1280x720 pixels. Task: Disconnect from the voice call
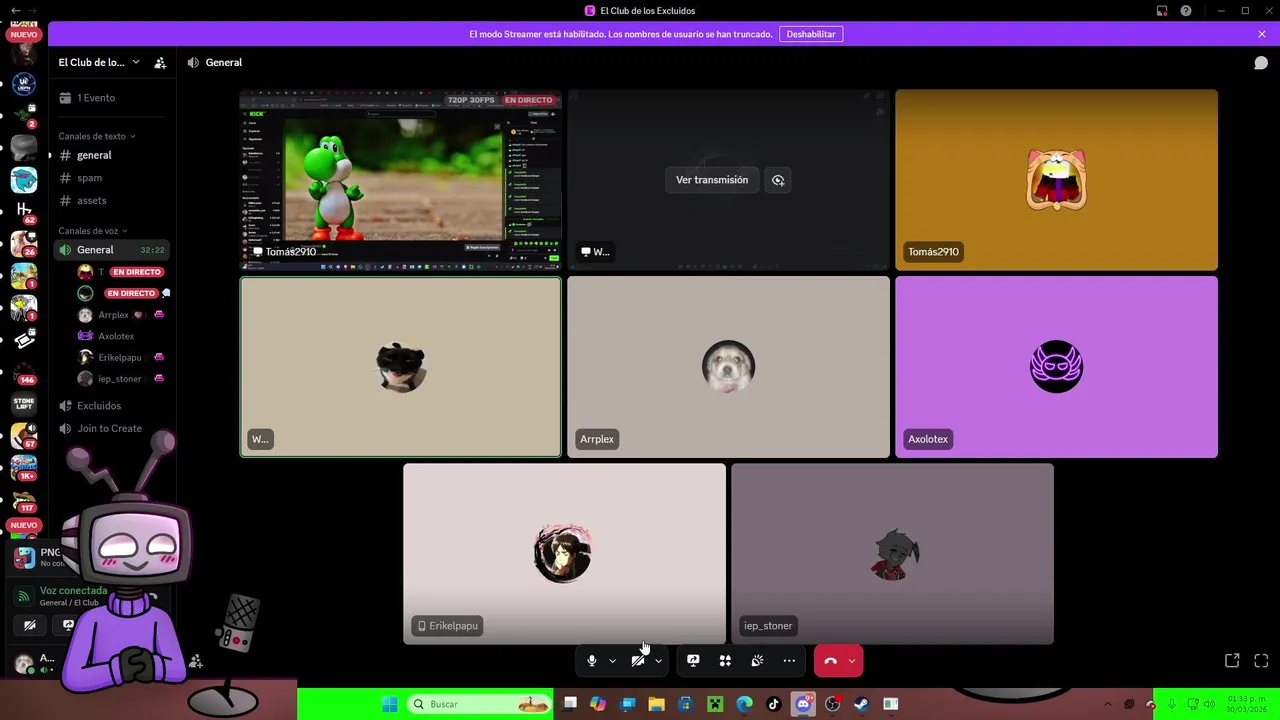coord(830,661)
